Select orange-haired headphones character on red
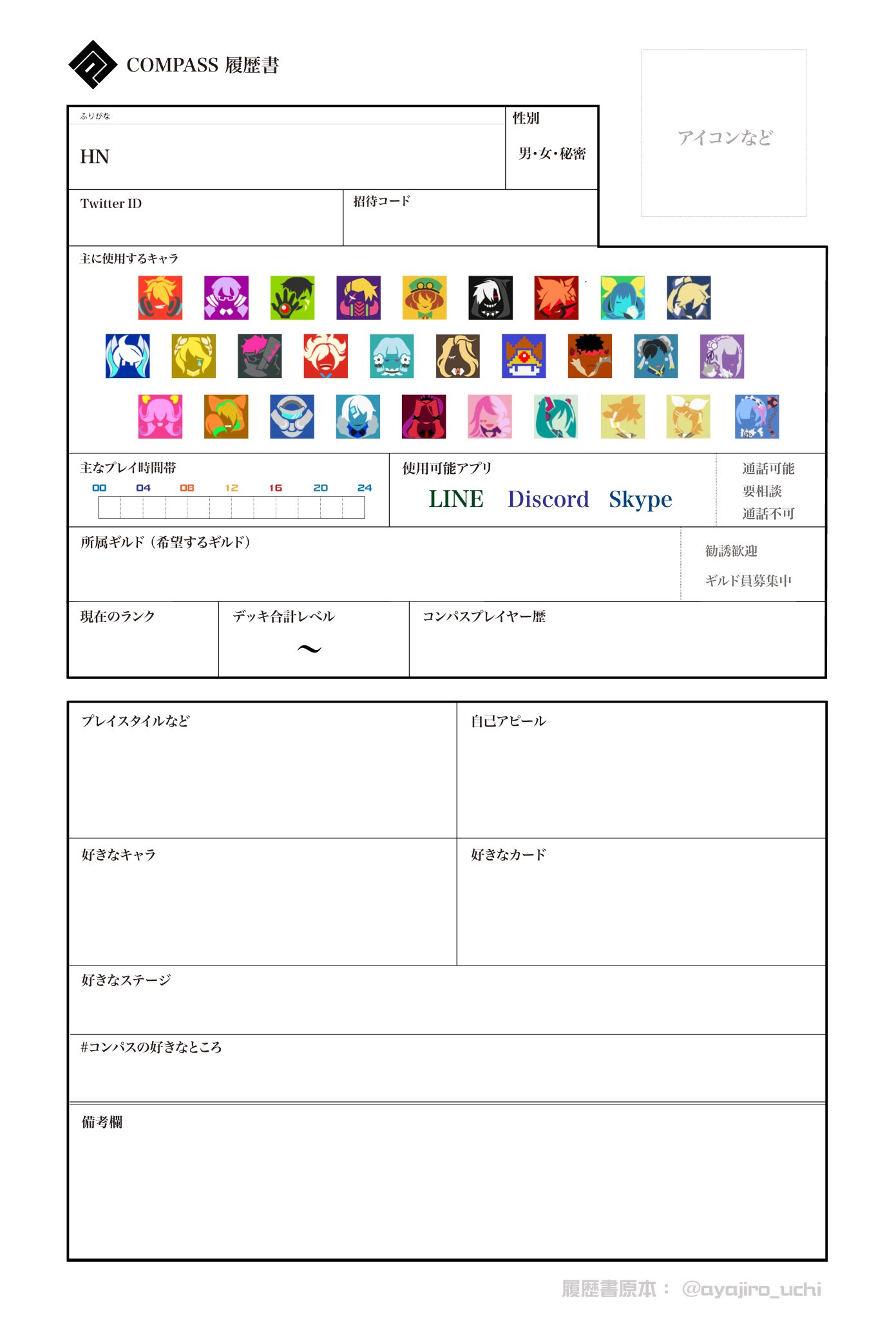Image resolution: width=896 pixels, height=1319 pixels. pyautogui.click(x=160, y=298)
